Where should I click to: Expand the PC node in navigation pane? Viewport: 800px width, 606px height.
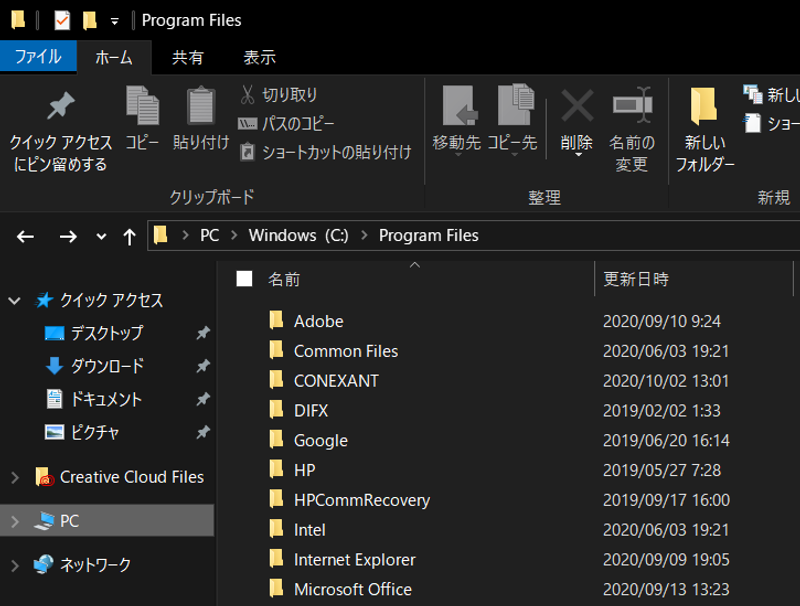coord(15,521)
